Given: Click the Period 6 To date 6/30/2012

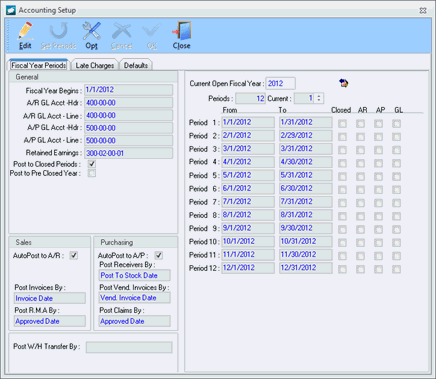Looking at the screenshot, I should coord(306,188).
